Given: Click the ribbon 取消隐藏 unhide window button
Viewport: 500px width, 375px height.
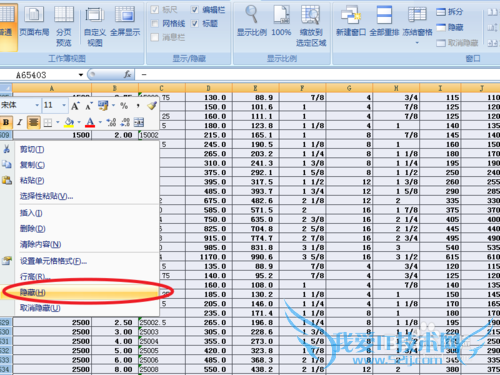Looking at the screenshot, I should [x=457, y=43].
